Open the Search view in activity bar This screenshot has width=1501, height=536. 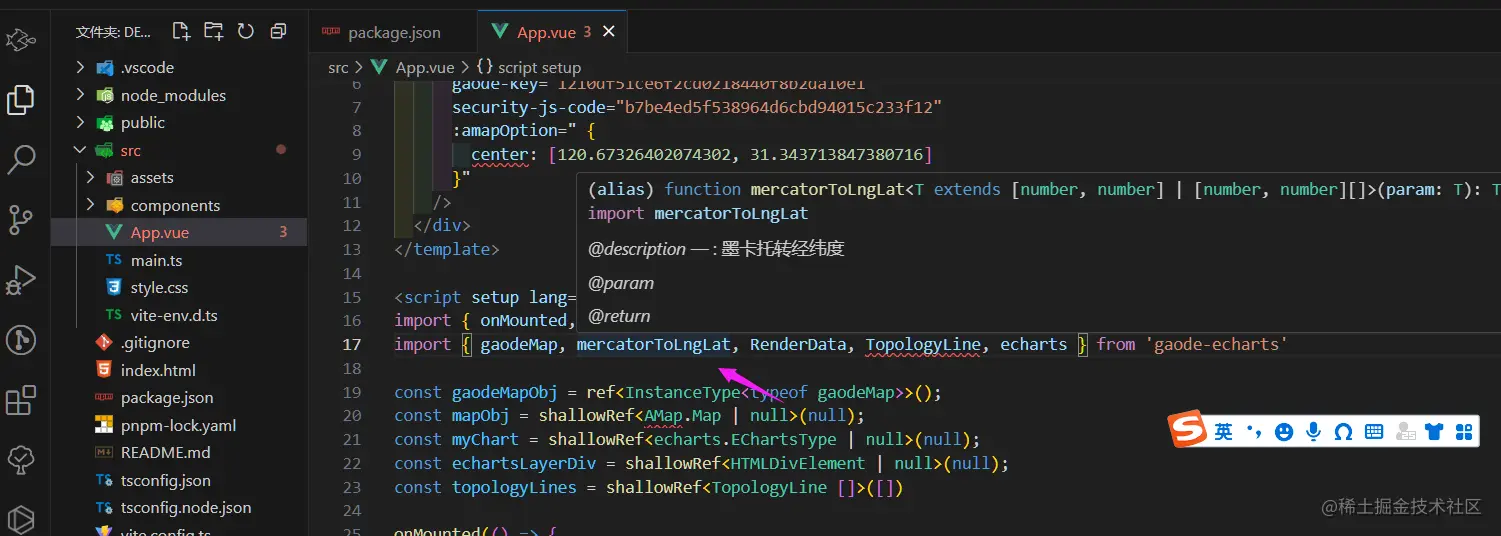(x=21, y=158)
